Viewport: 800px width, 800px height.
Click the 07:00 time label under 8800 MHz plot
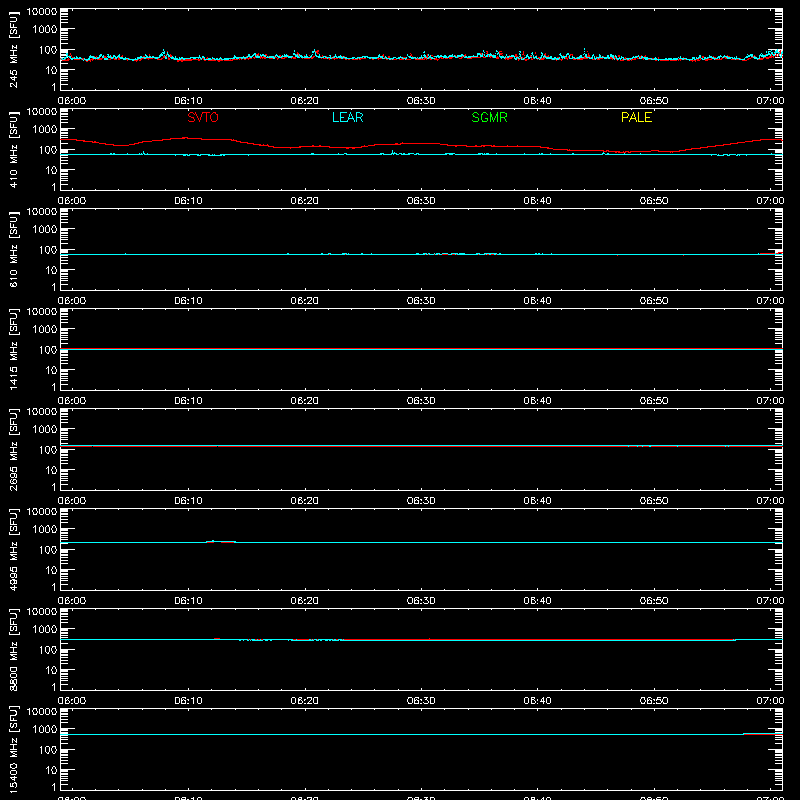coord(770,701)
